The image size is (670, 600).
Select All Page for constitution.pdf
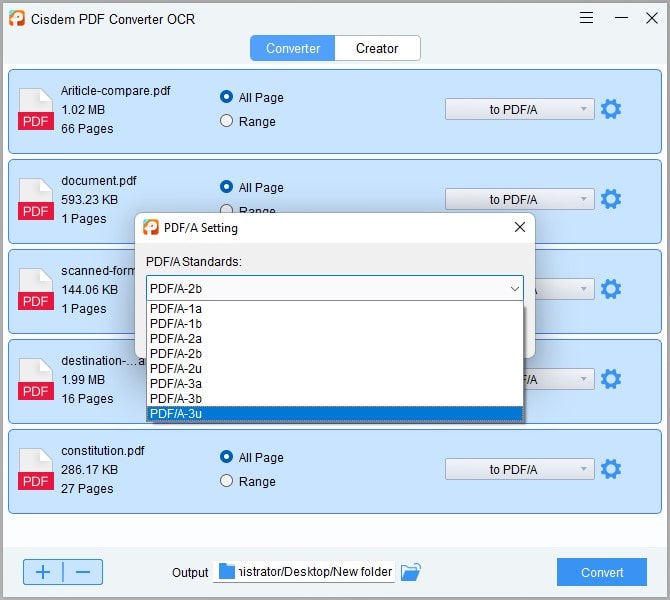coord(251,457)
